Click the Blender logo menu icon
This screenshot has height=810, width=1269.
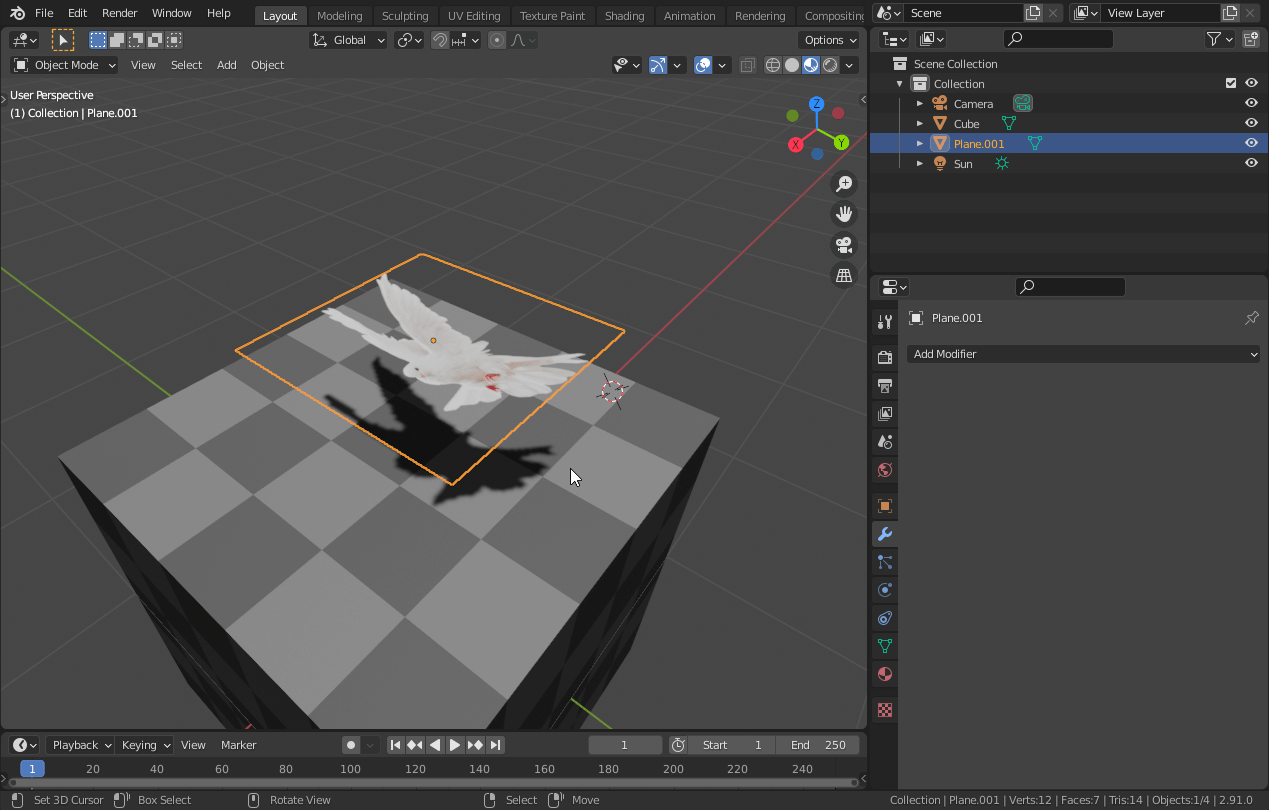point(18,13)
